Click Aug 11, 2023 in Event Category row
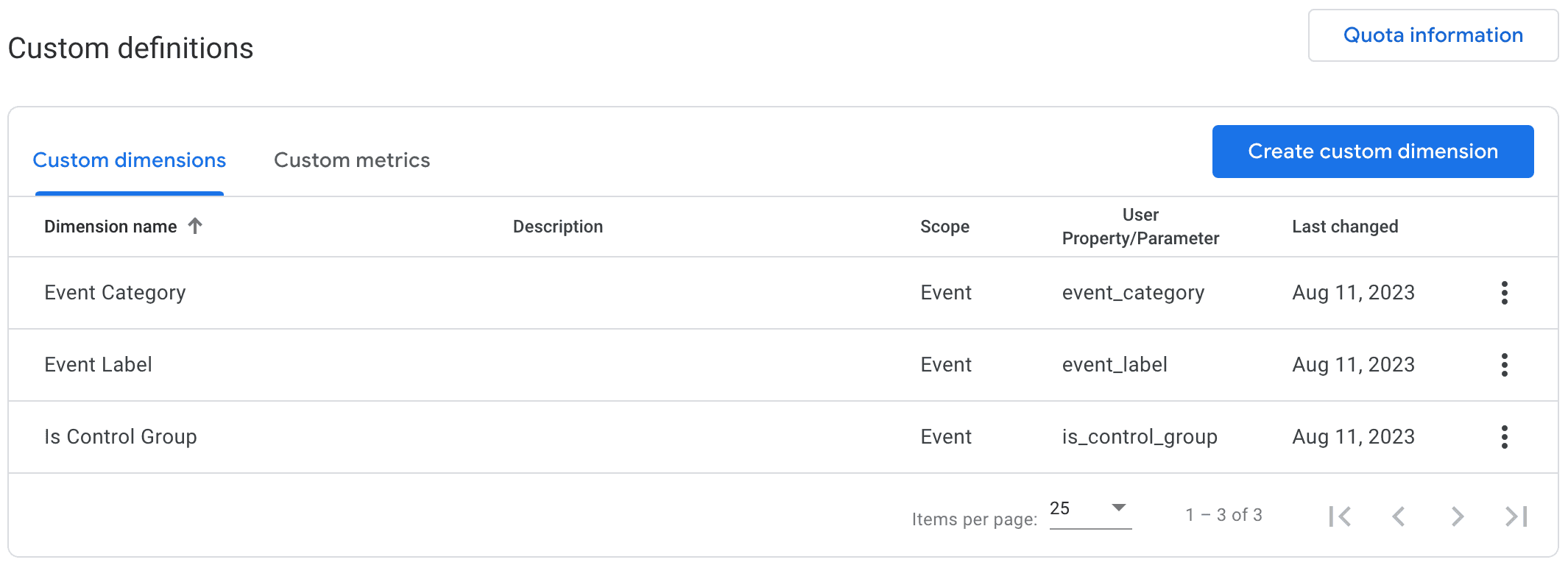 (1353, 293)
